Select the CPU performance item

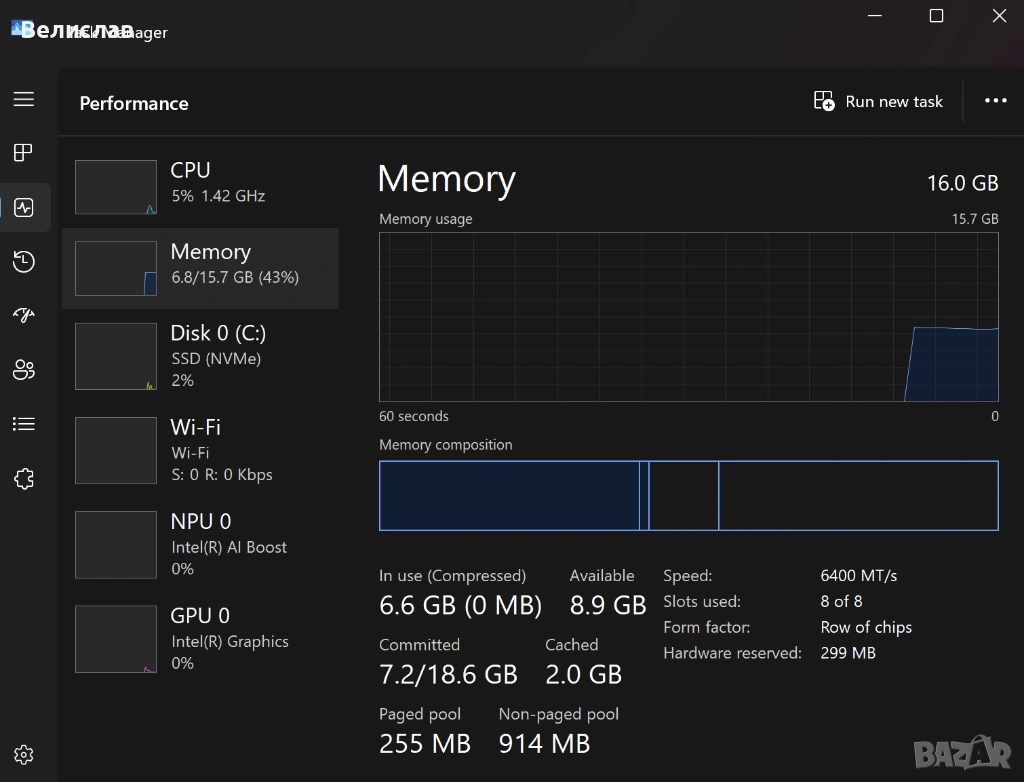click(200, 186)
